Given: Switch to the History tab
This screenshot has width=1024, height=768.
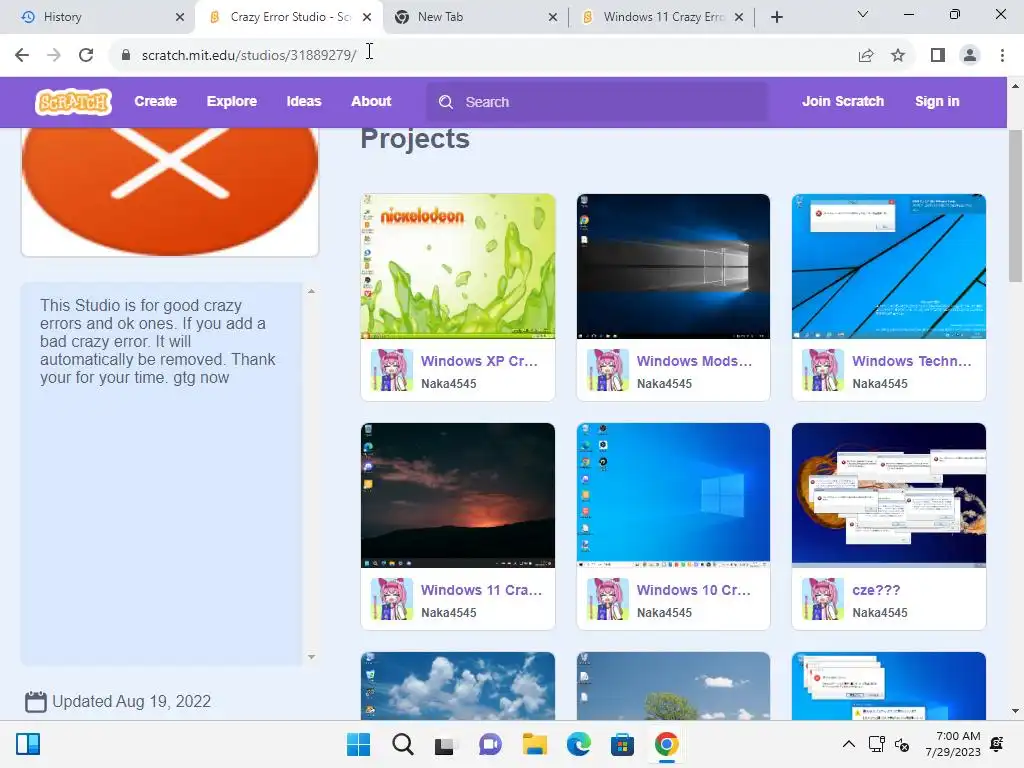Looking at the screenshot, I should (97, 17).
